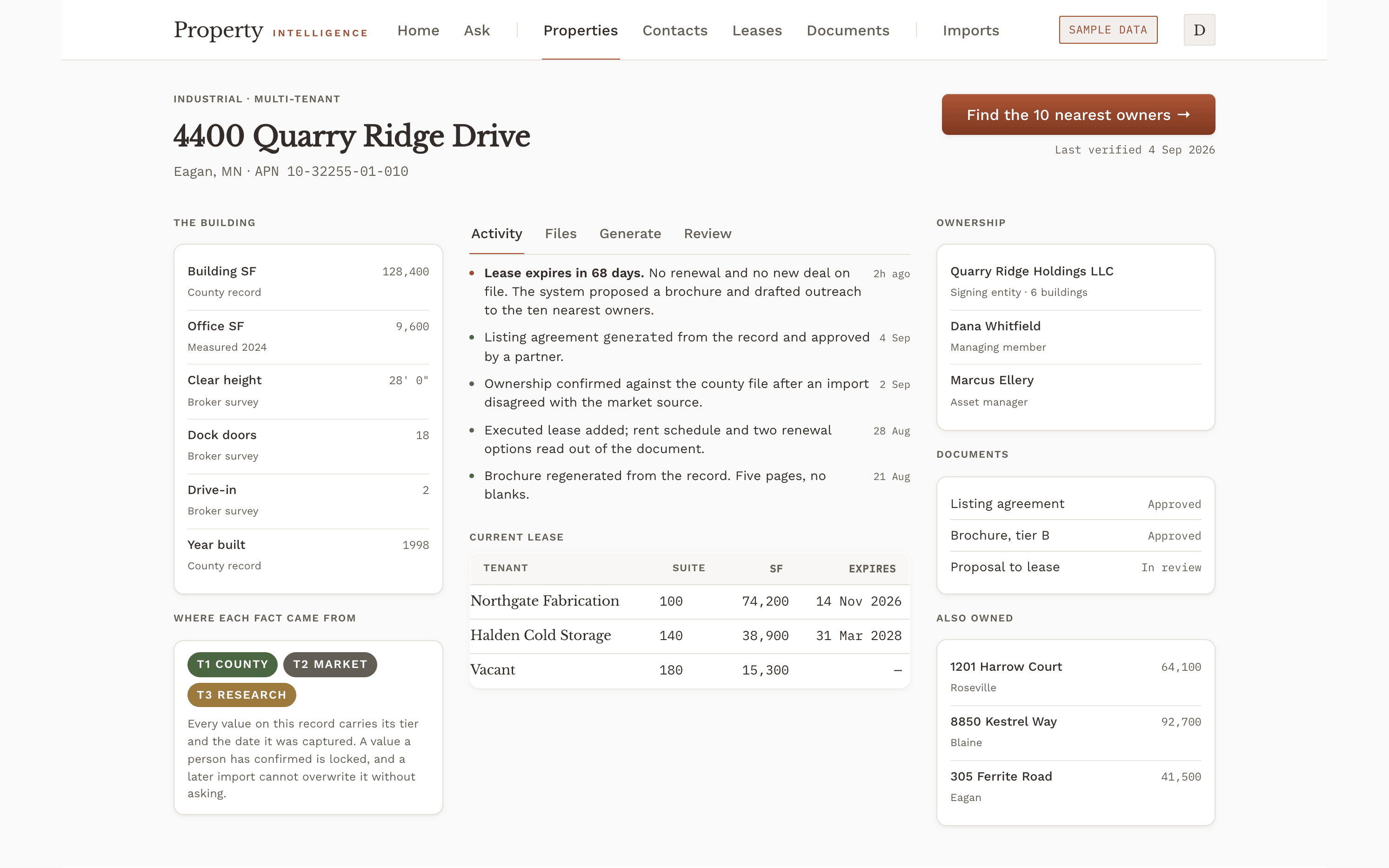Viewport: 1389px width, 868px height.
Task: Open the Review tab
Action: point(707,234)
